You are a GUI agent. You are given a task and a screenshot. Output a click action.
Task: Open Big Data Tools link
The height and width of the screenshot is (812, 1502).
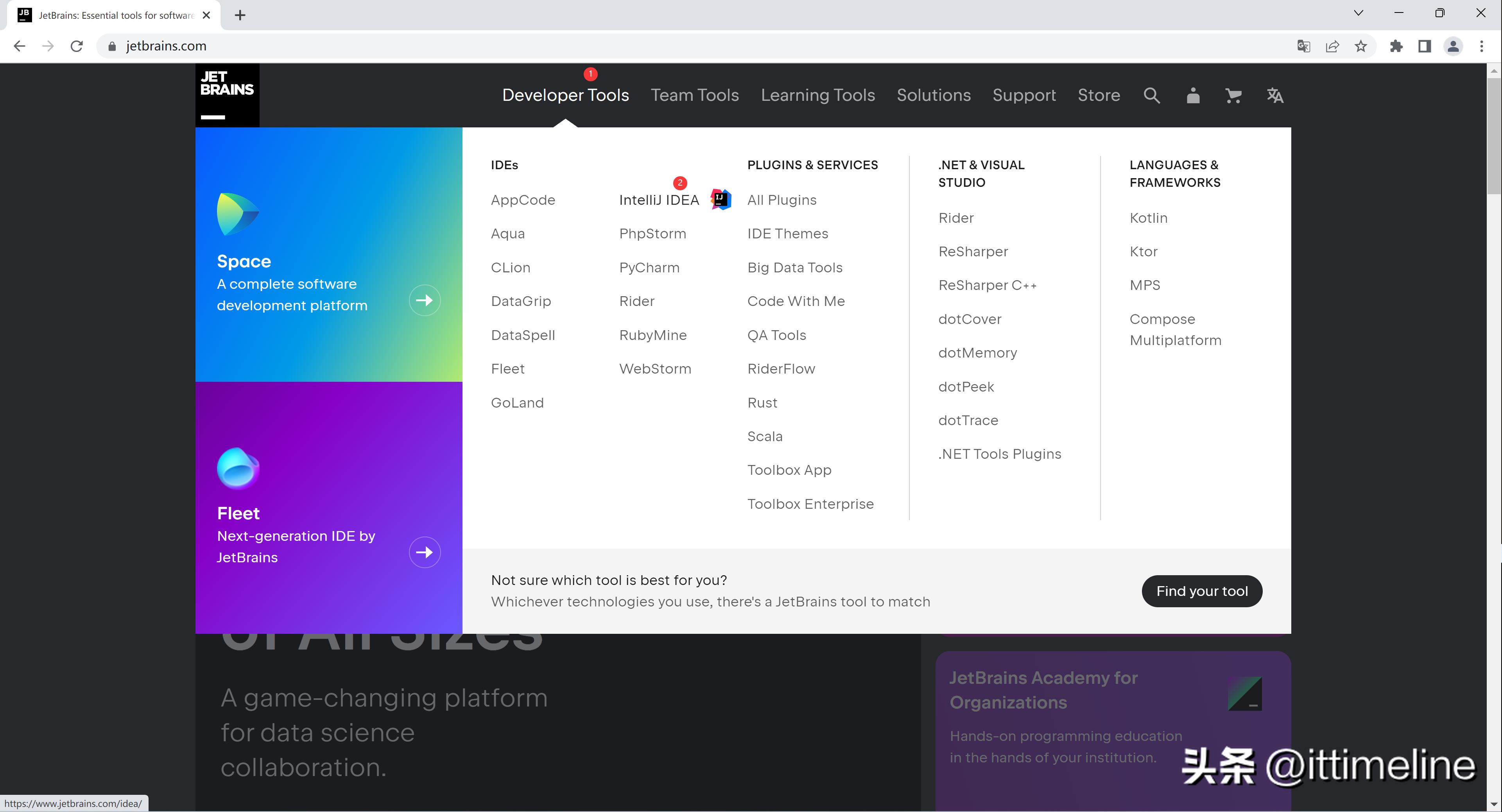coord(795,268)
